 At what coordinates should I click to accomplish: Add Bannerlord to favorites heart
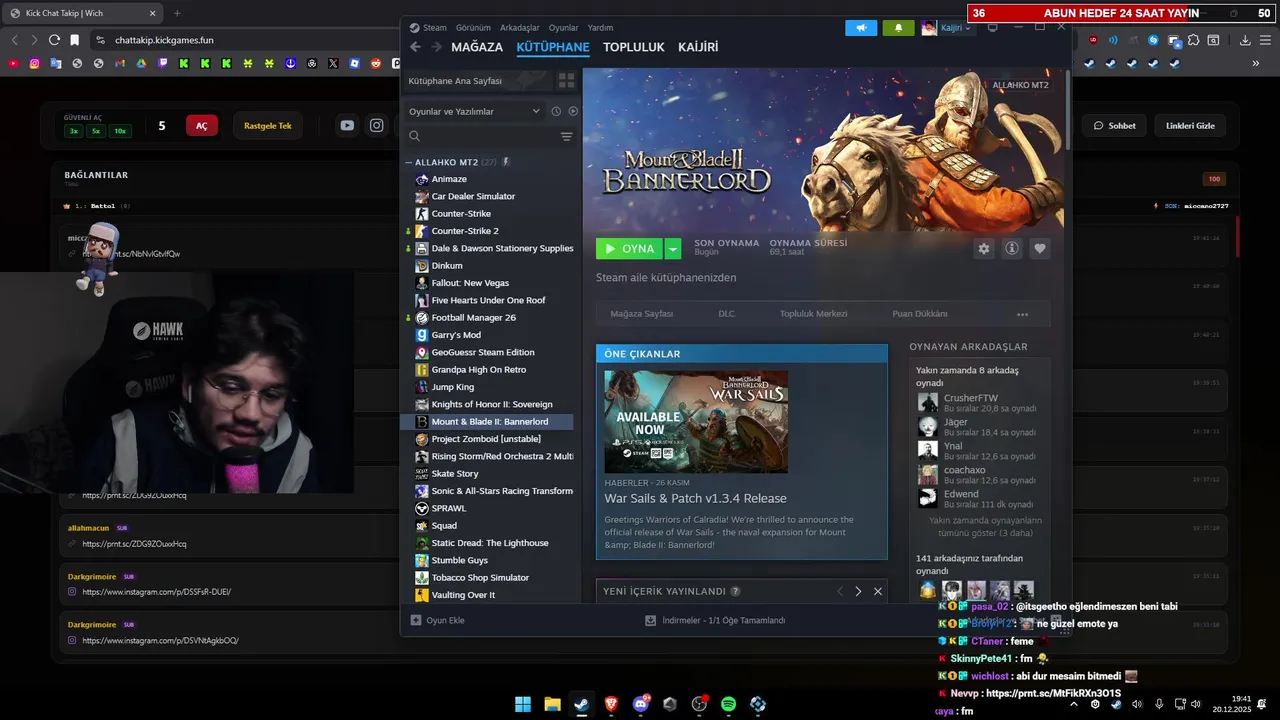pyautogui.click(x=1040, y=249)
